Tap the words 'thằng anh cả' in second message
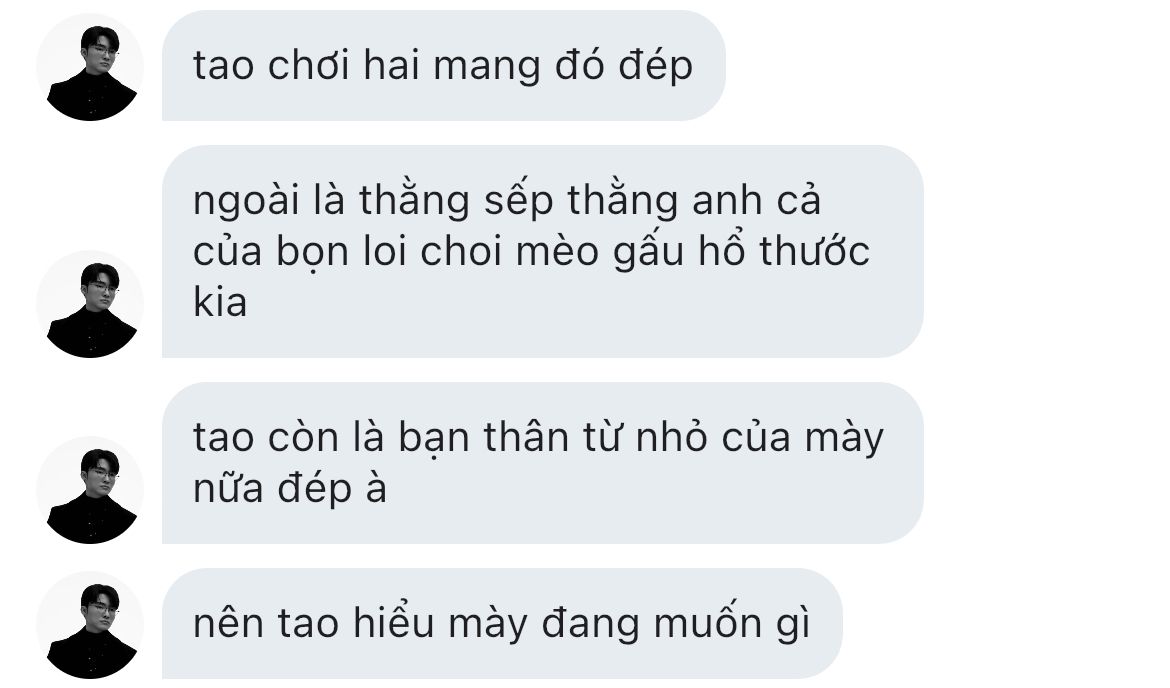The height and width of the screenshot is (688, 1170). coord(694,201)
